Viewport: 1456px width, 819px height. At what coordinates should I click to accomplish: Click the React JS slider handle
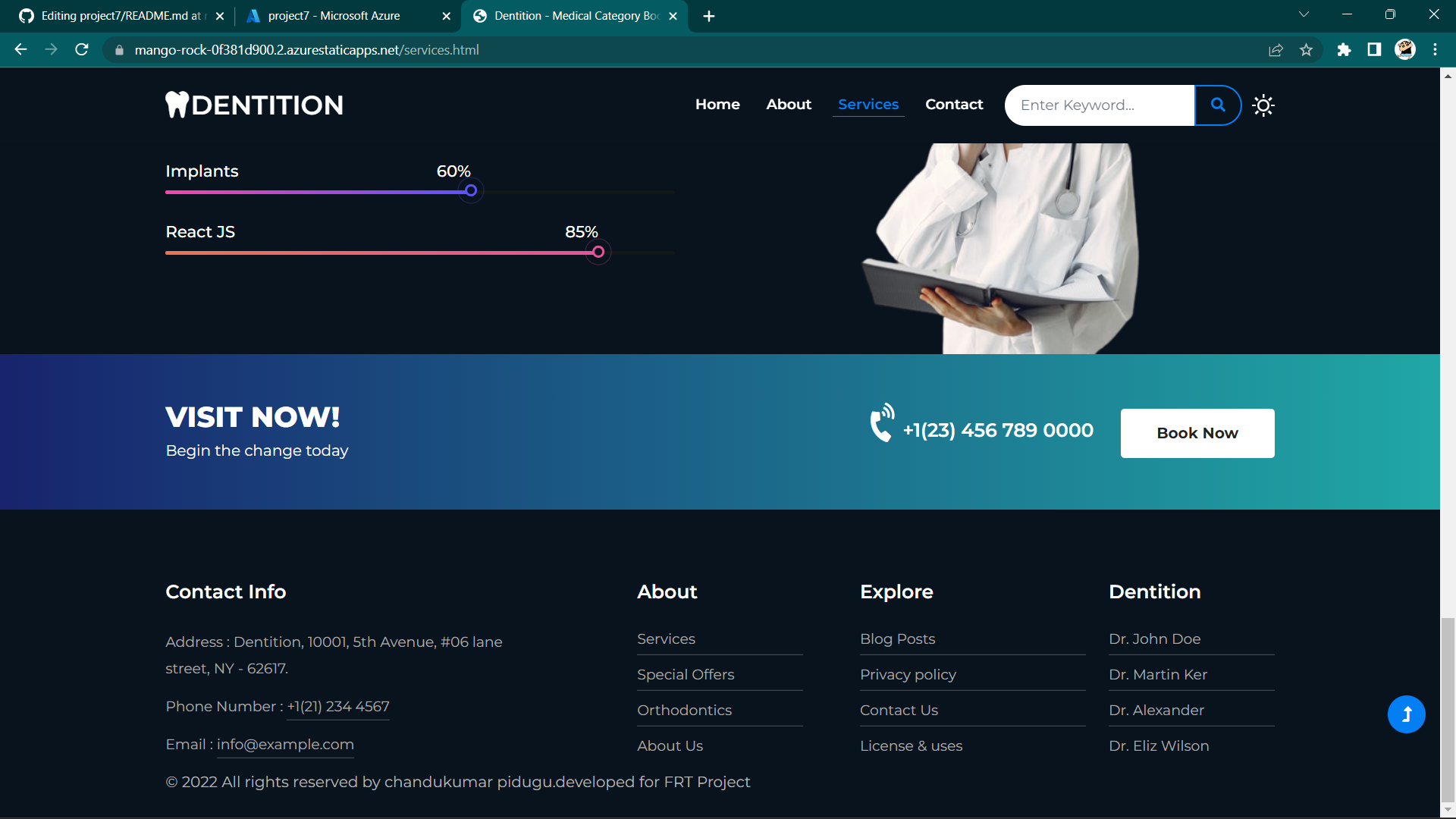(x=599, y=251)
